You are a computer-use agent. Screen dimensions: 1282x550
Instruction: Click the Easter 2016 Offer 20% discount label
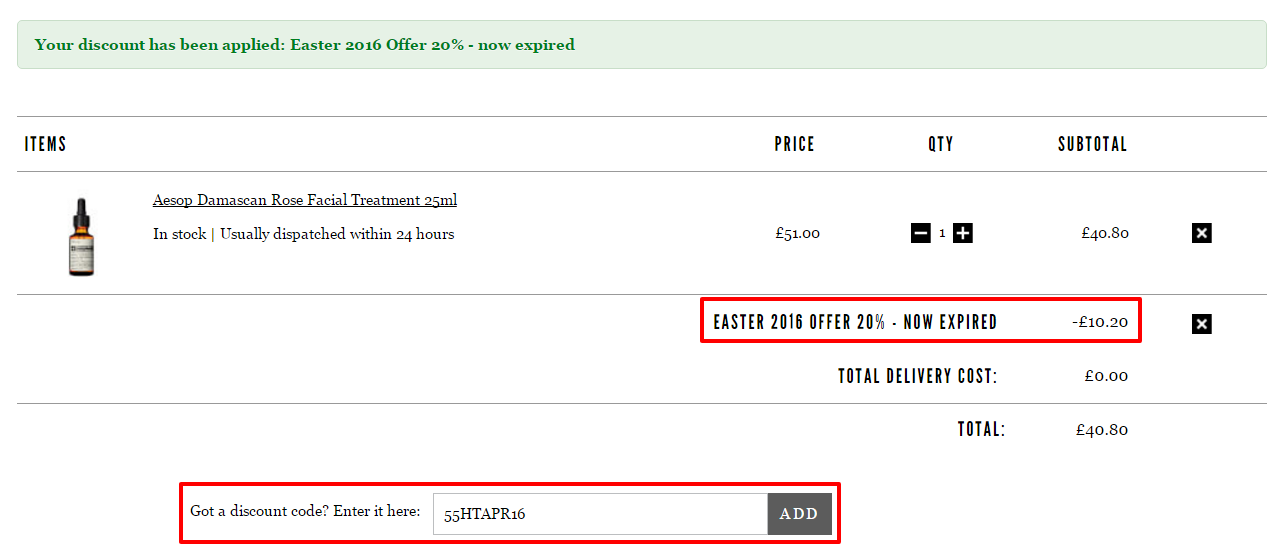point(855,322)
